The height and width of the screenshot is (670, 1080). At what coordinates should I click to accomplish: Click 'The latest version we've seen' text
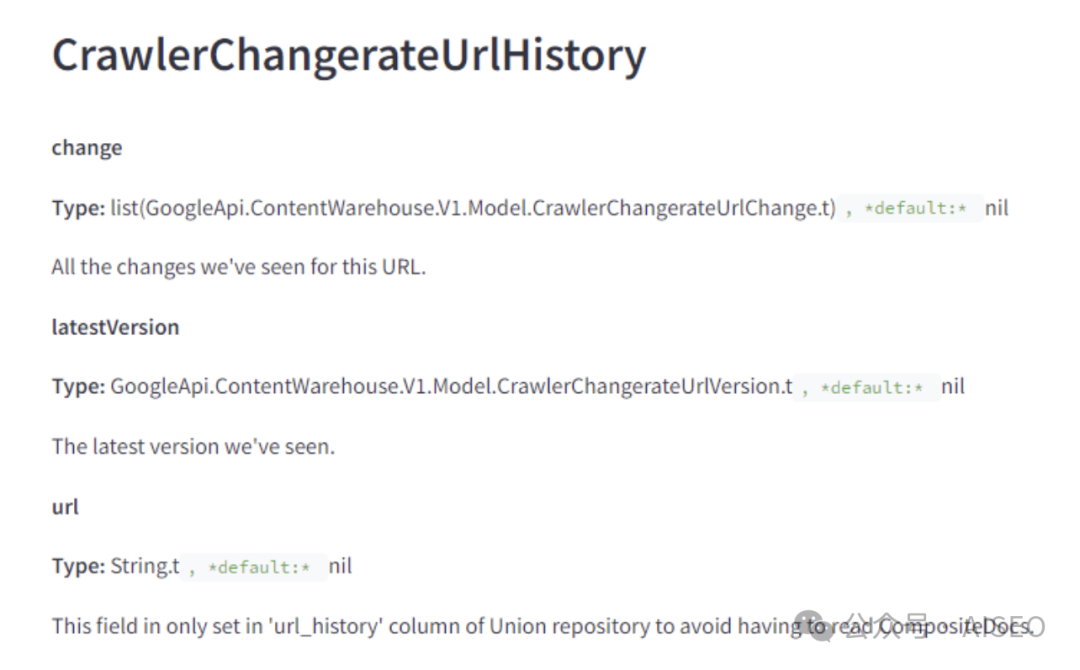pyautogui.click(x=193, y=447)
